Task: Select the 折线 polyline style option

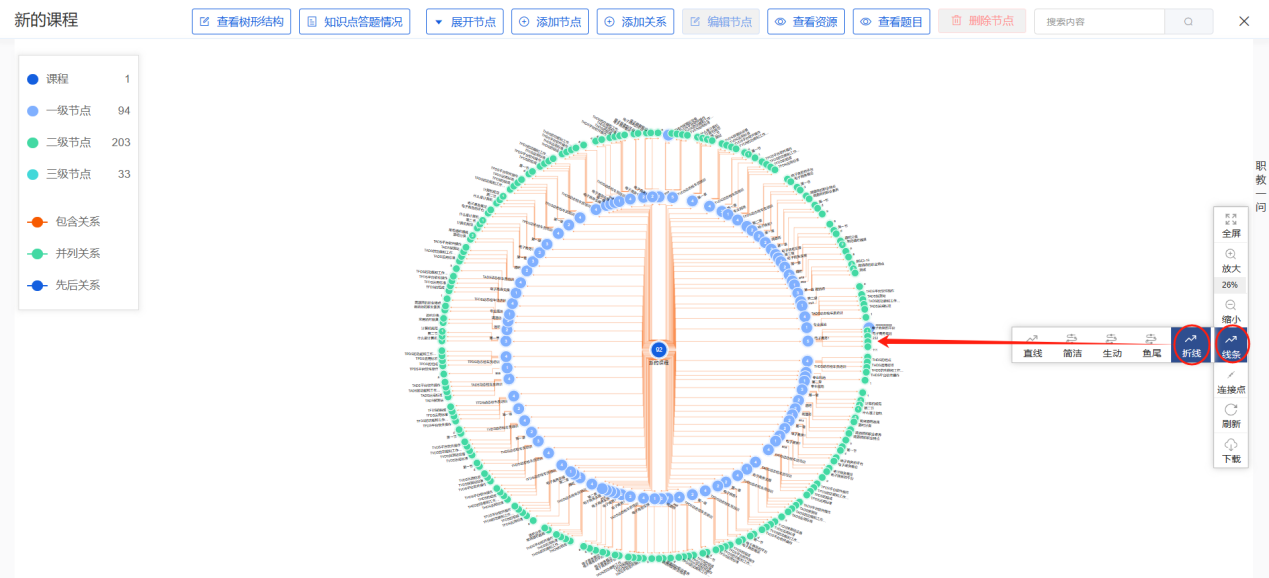Action: 1191,345
